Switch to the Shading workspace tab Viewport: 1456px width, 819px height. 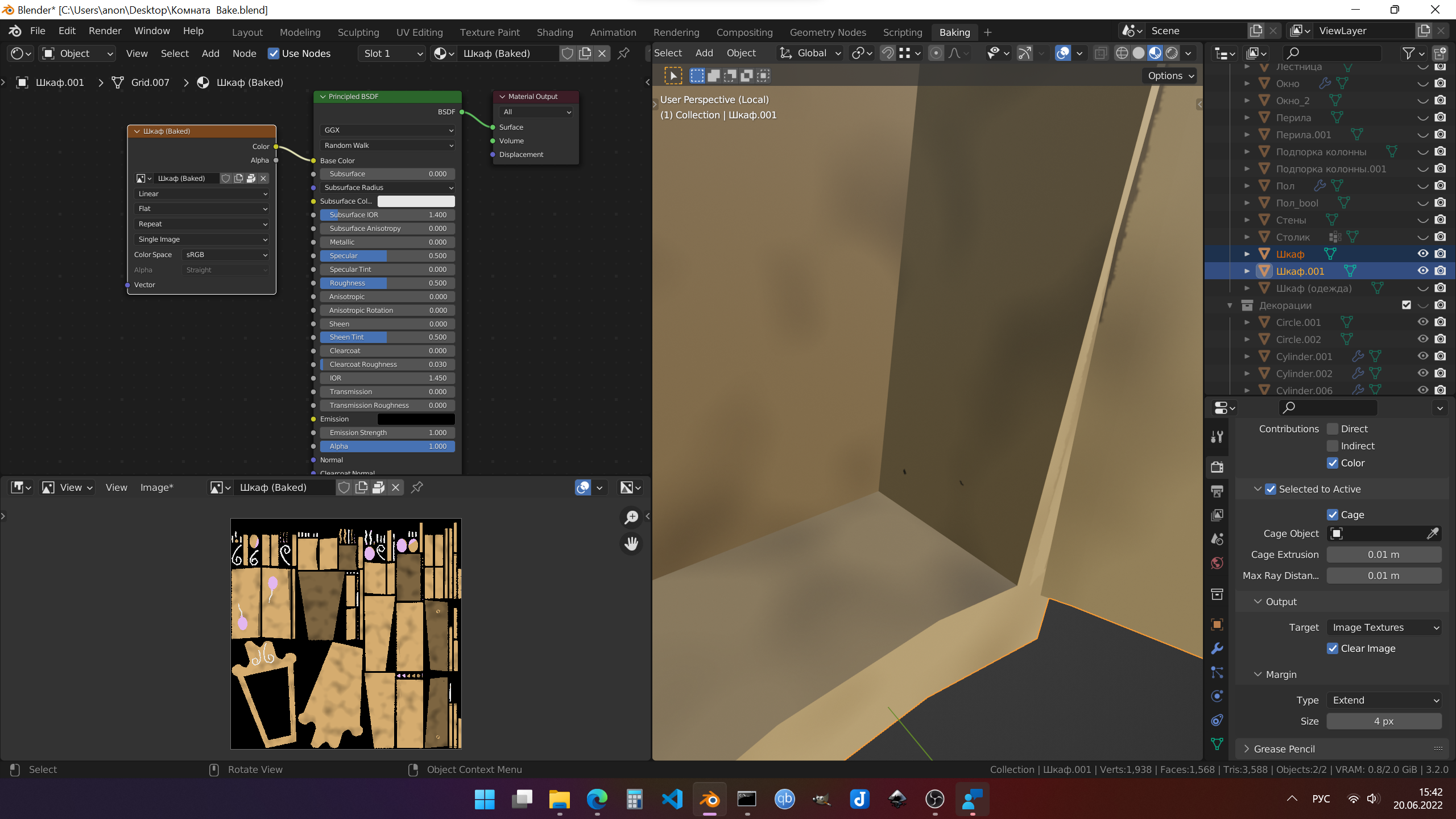(555, 32)
